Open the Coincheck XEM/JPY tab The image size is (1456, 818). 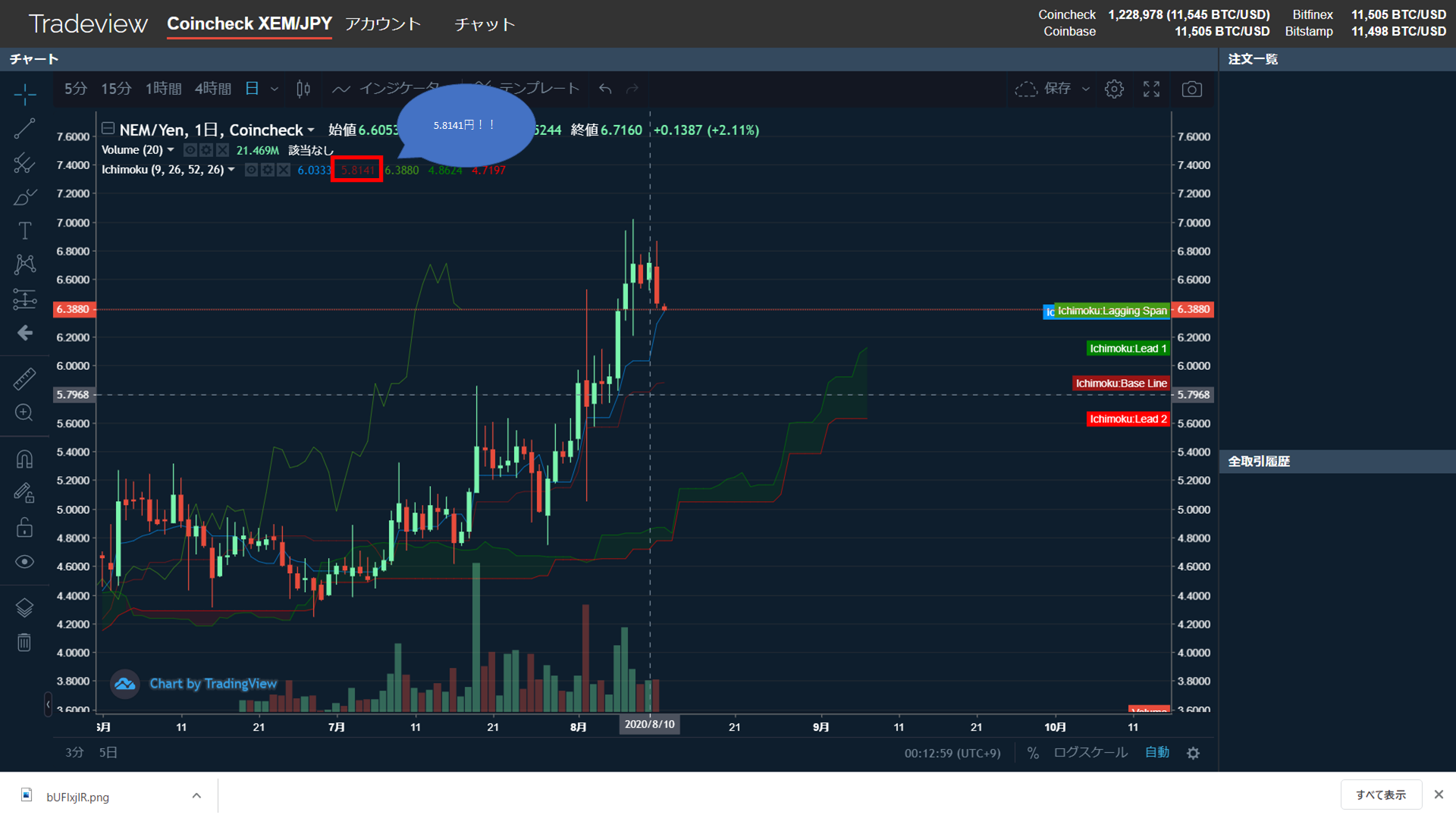pos(249,24)
